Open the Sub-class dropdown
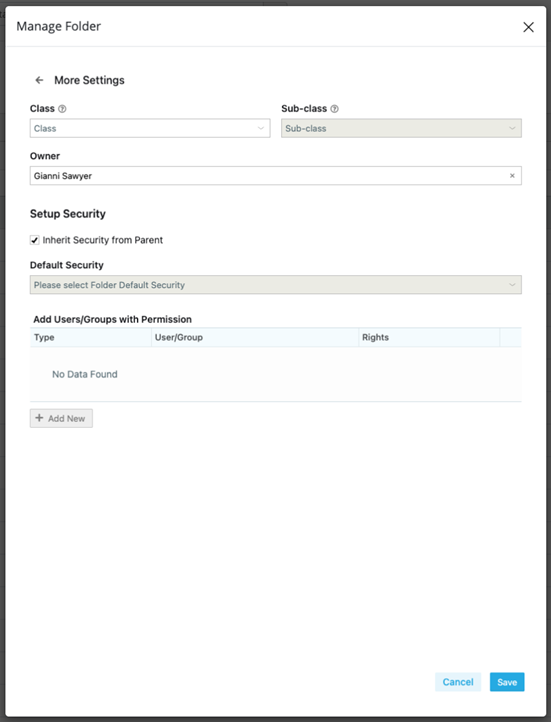 click(x=401, y=128)
